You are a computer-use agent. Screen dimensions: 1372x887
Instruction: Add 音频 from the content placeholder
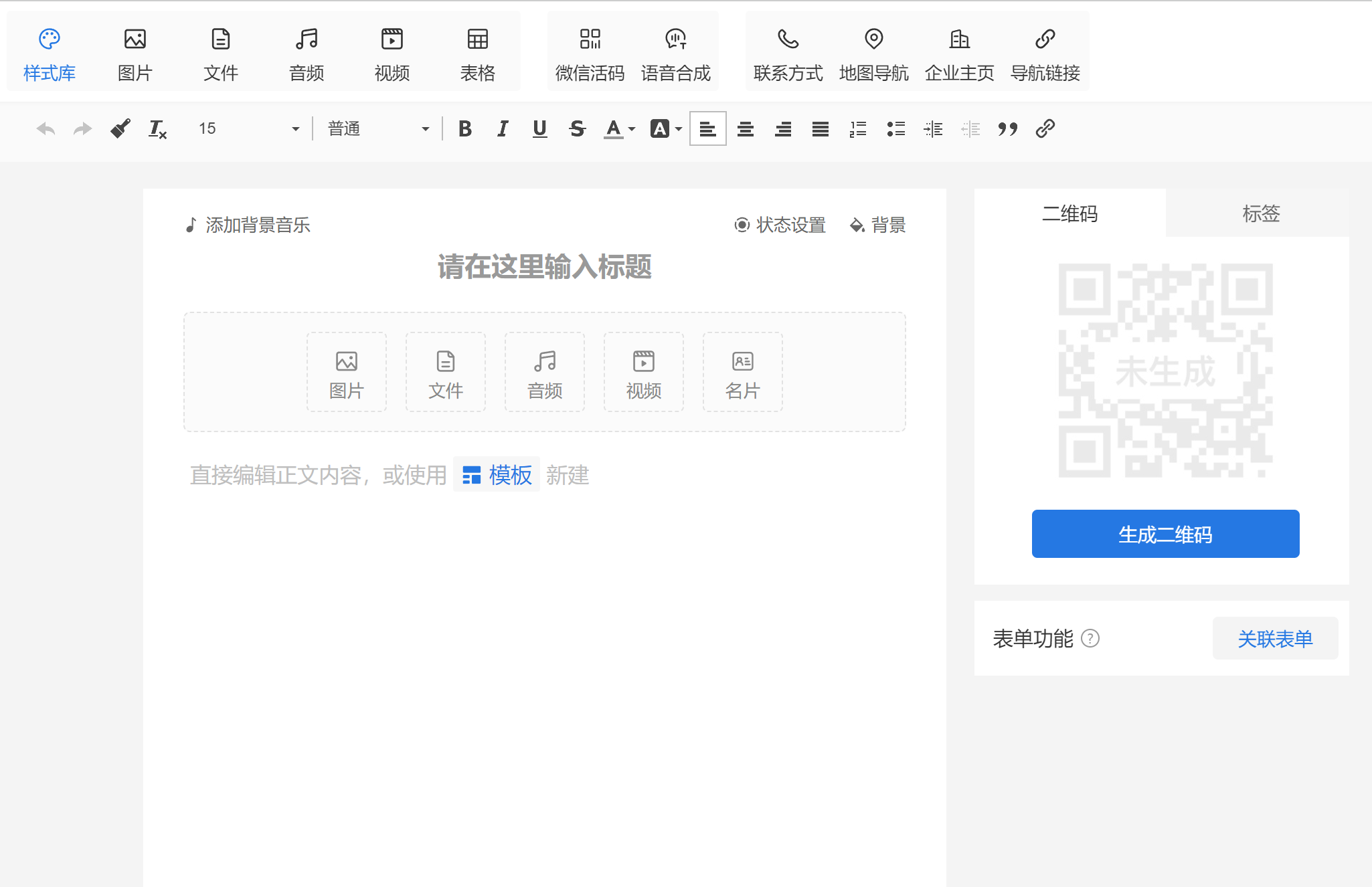point(545,372)
